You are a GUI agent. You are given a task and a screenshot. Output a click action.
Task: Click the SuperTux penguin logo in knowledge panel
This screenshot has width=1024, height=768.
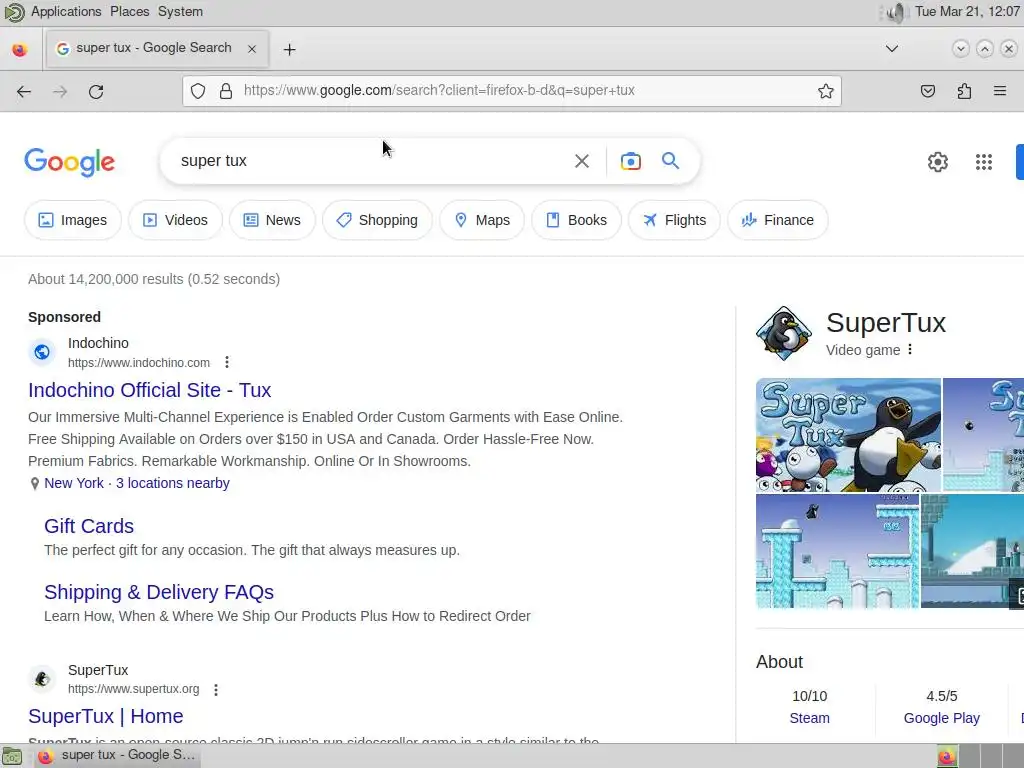coord(784,333)
